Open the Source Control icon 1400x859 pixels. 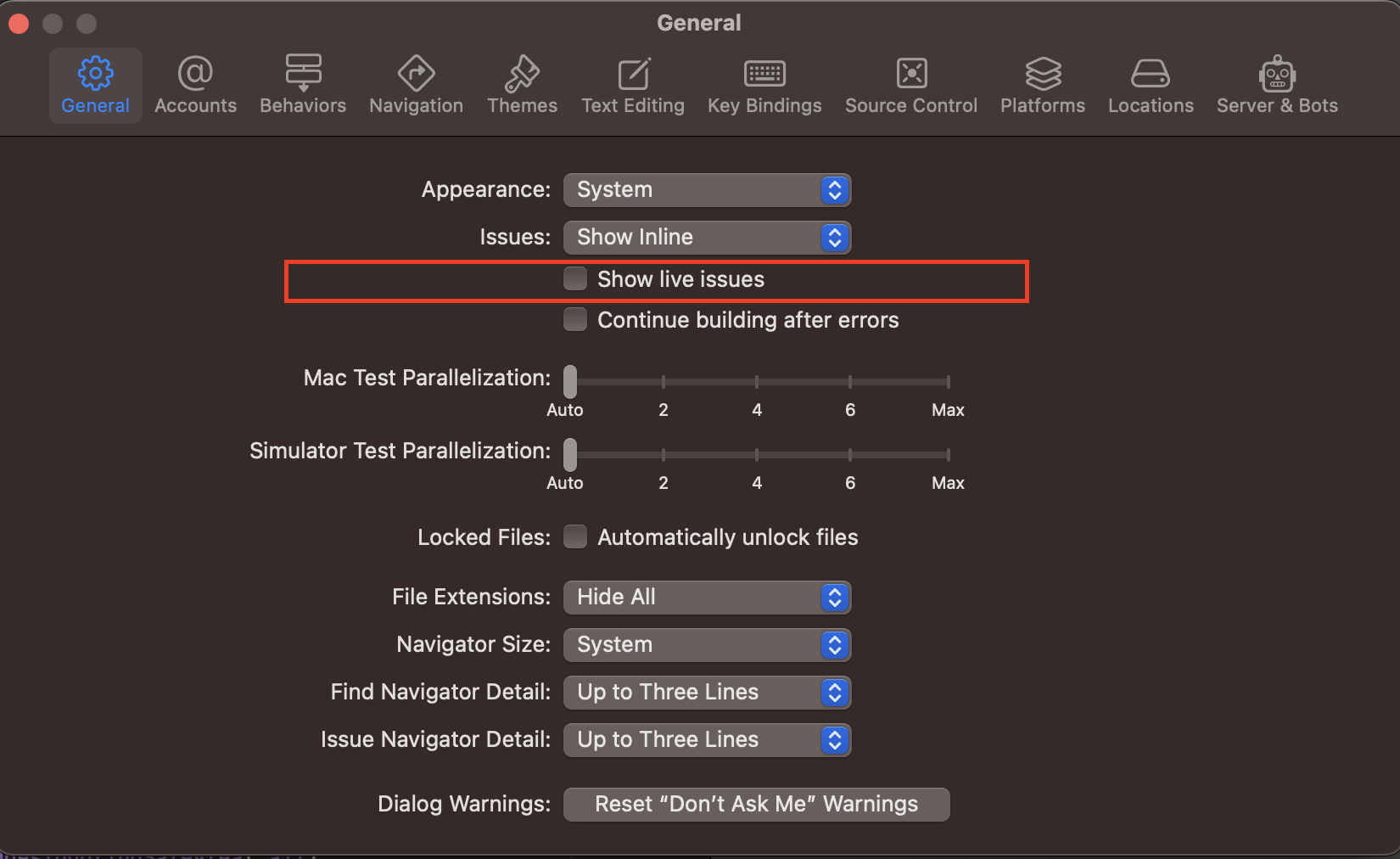[x=911, y=73]
